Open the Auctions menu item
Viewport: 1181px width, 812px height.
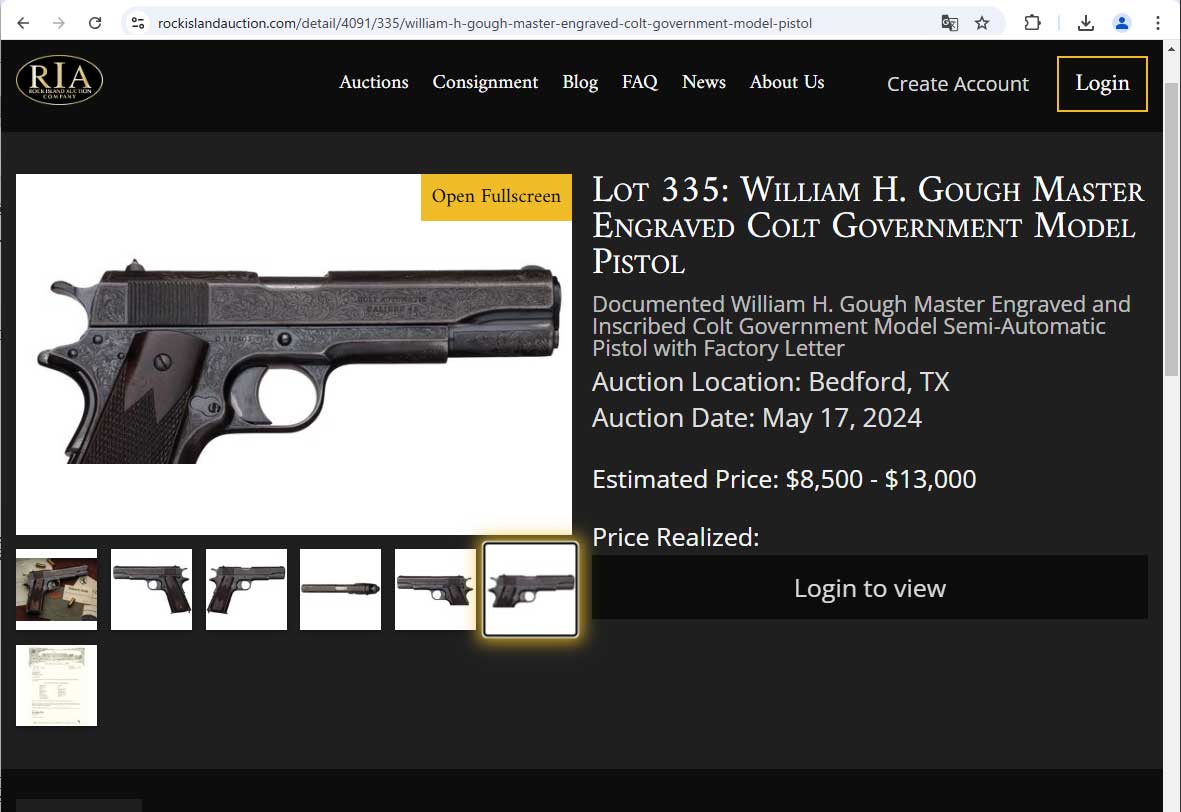[374, 82]
